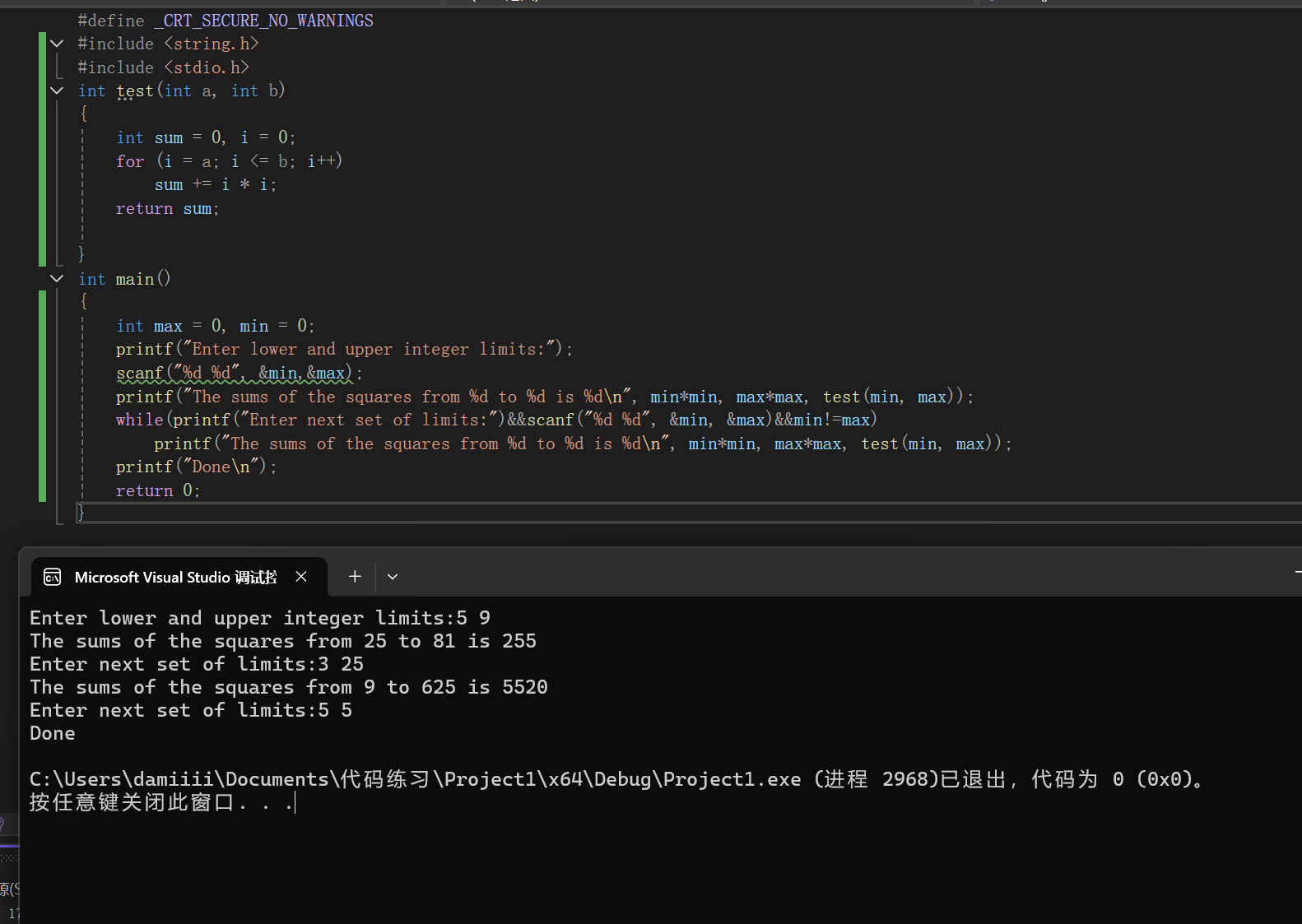This screenshot has height=924, width=1302.
Task: Click the 'return sum;' statement
Action: point(168,208)
